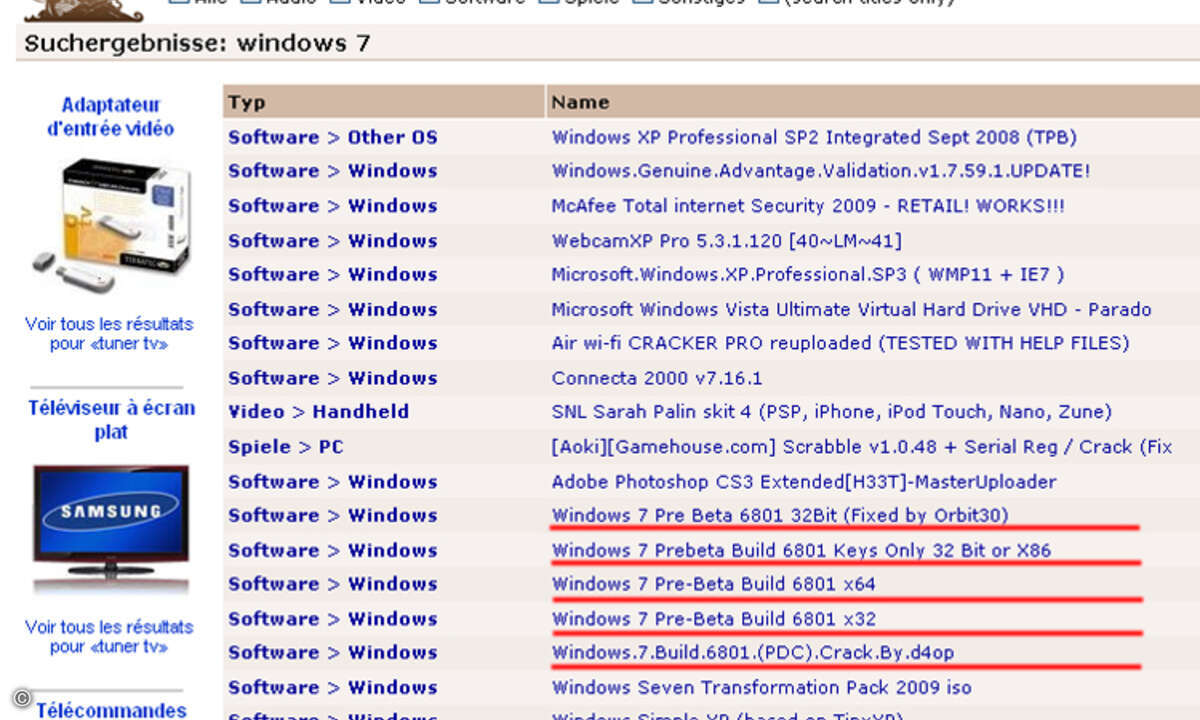
Task: Open the 'Téléviseur à écran plat' ad link
Action: click(x=111, y=420)
